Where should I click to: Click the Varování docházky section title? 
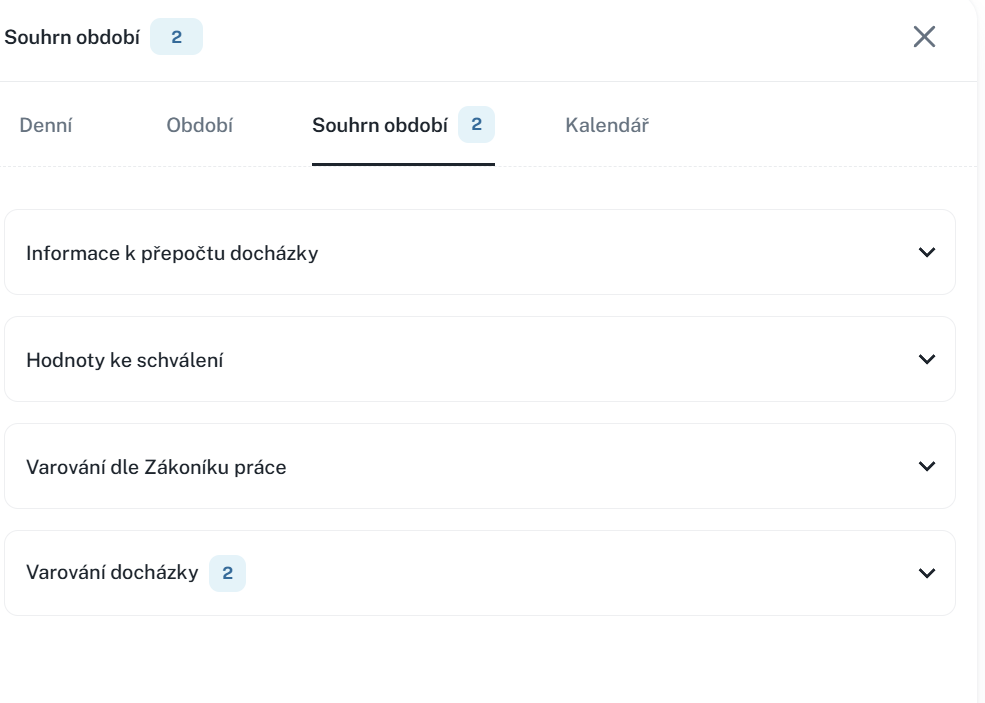click(x=112, y=573)
